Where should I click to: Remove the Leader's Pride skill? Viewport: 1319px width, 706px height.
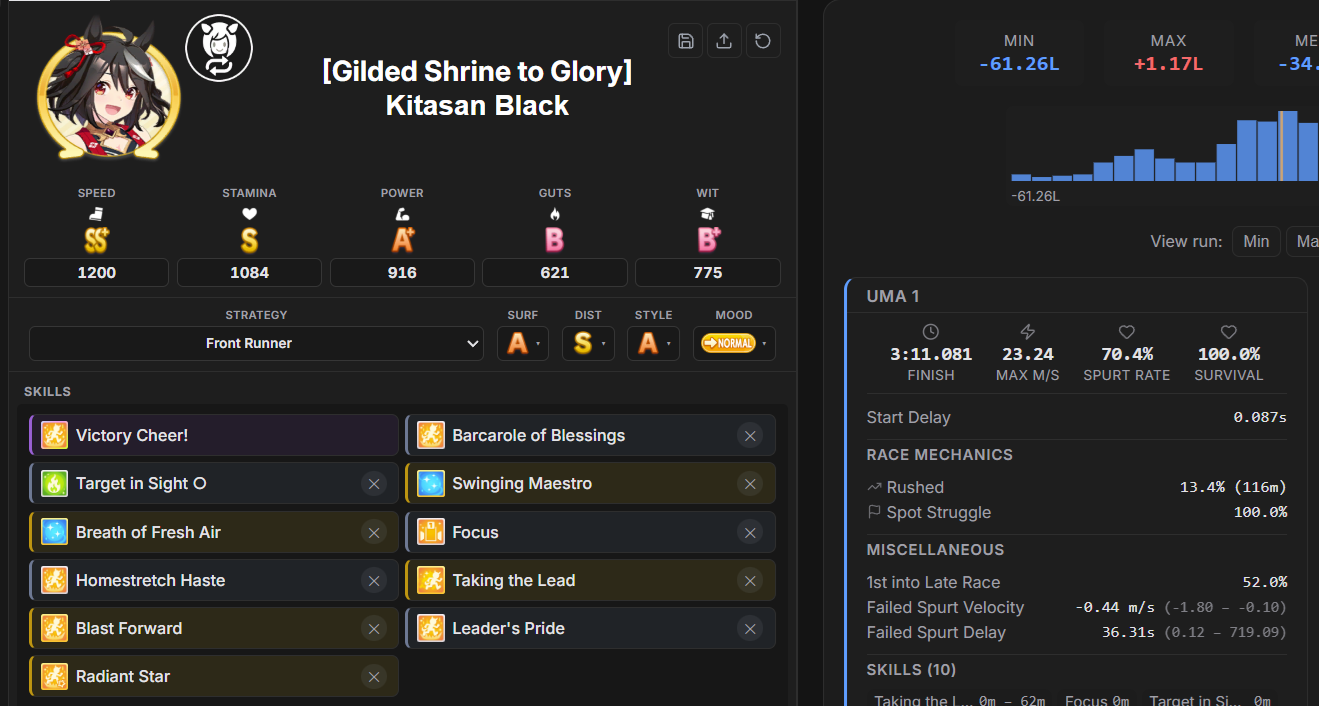[x=750, y=628]
